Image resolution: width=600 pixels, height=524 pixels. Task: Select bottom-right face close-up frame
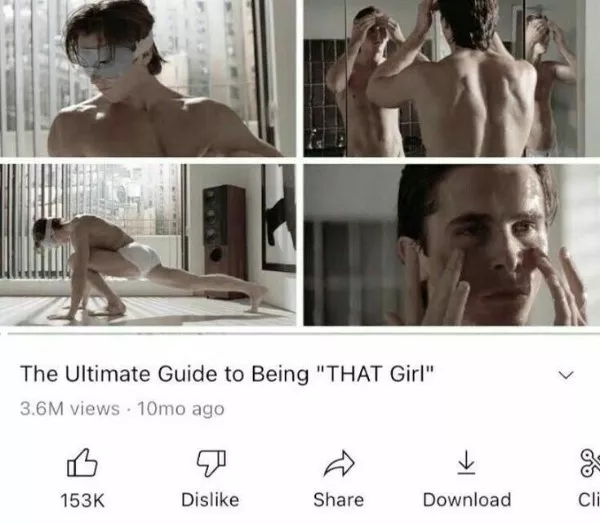pos(452,245)
